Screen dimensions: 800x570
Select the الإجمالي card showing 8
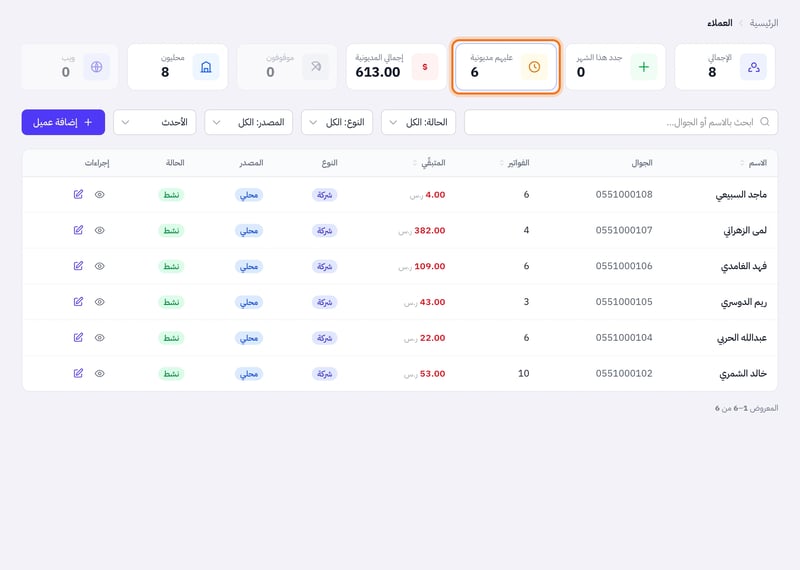coord(725,67)
